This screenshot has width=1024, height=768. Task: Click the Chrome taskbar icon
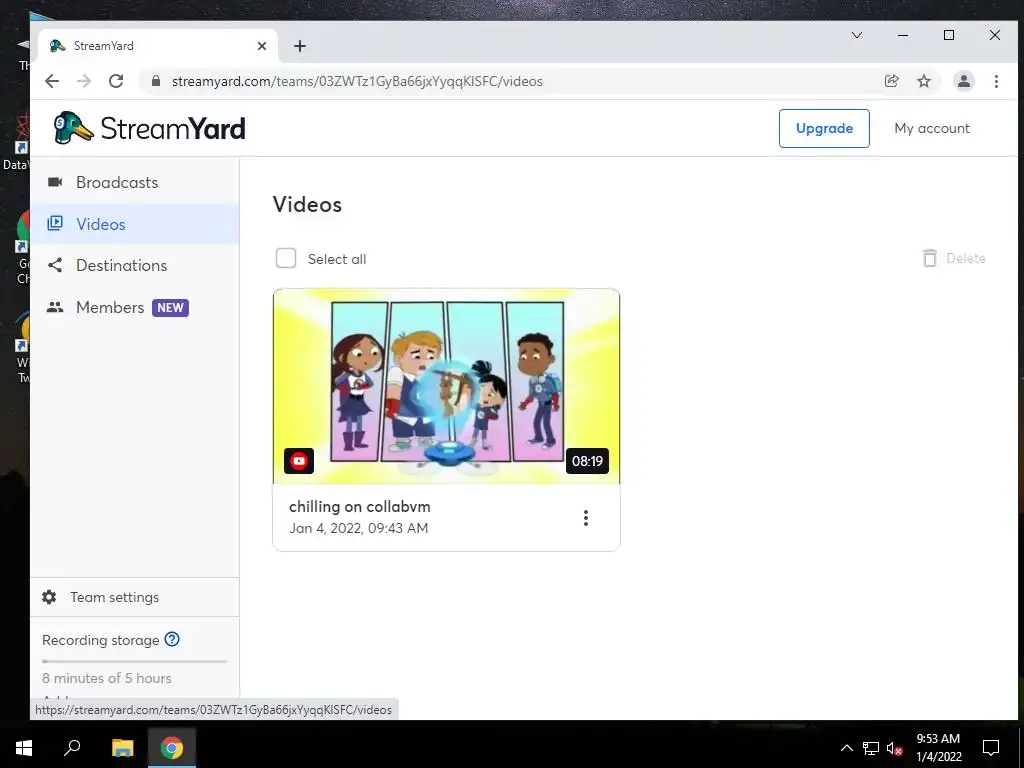172,747
